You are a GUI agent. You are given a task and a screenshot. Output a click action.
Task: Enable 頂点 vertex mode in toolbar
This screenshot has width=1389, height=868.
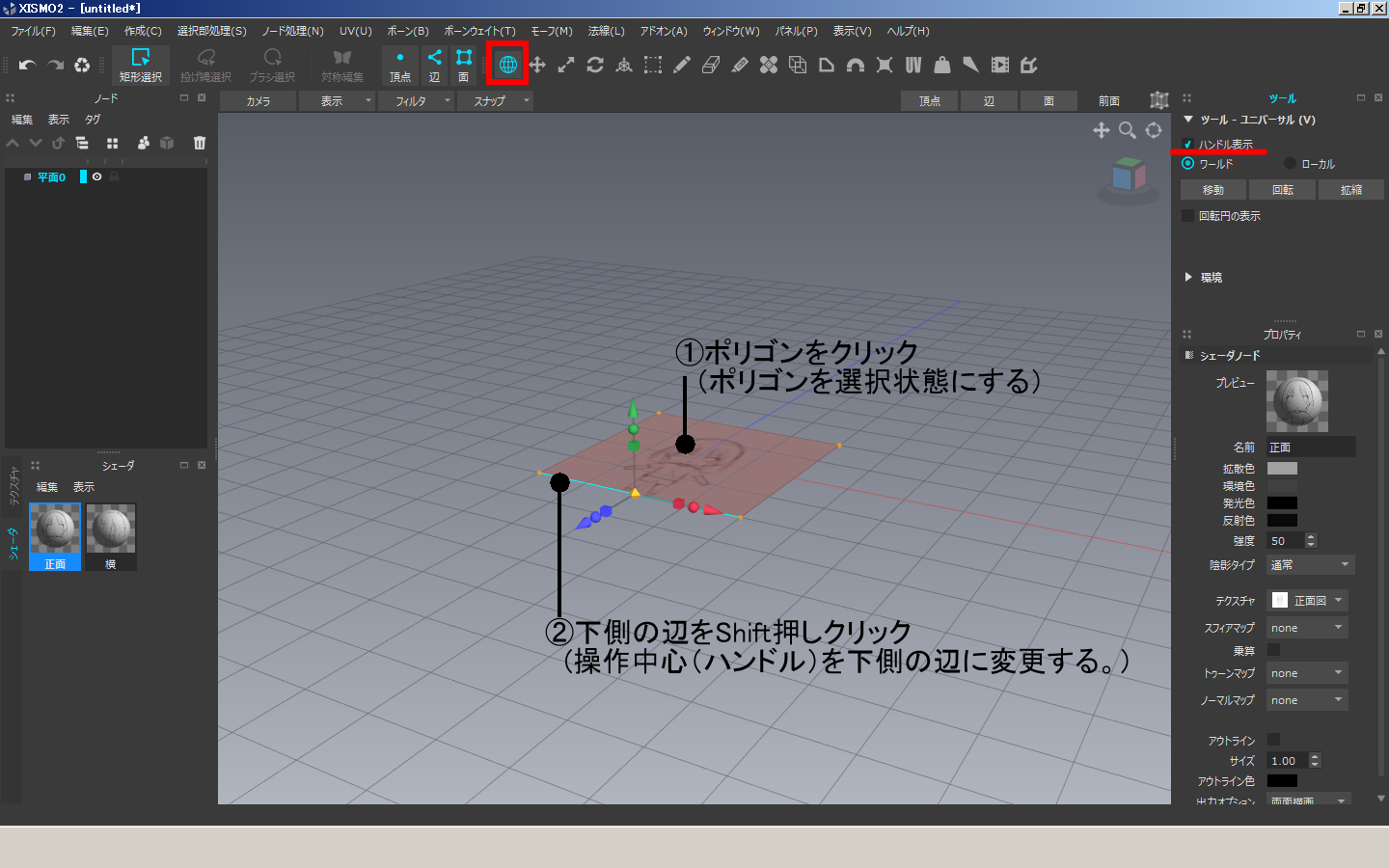point(400,65)
